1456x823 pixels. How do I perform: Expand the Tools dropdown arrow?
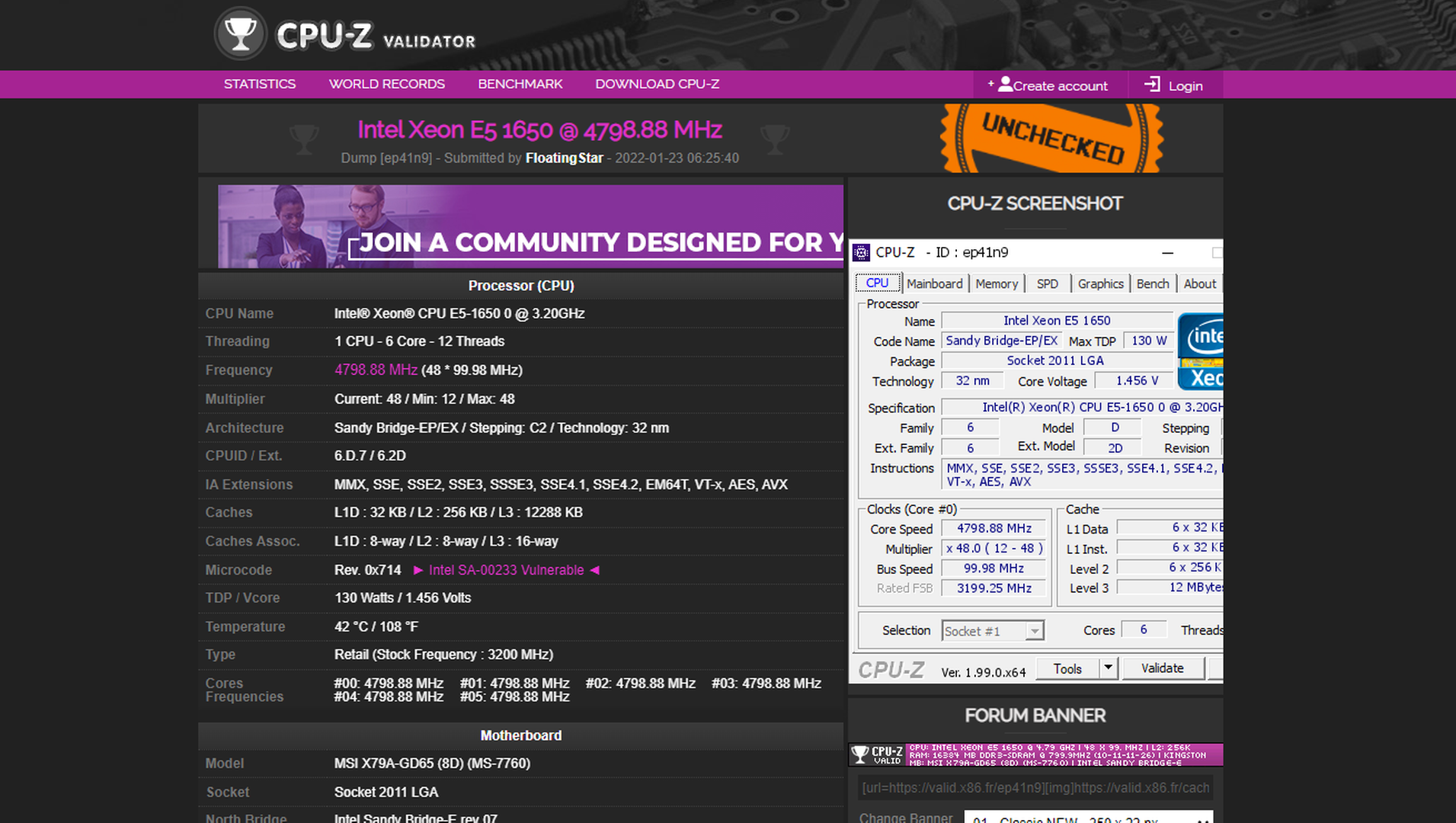pyautogui.click(x=1108, y=668)
